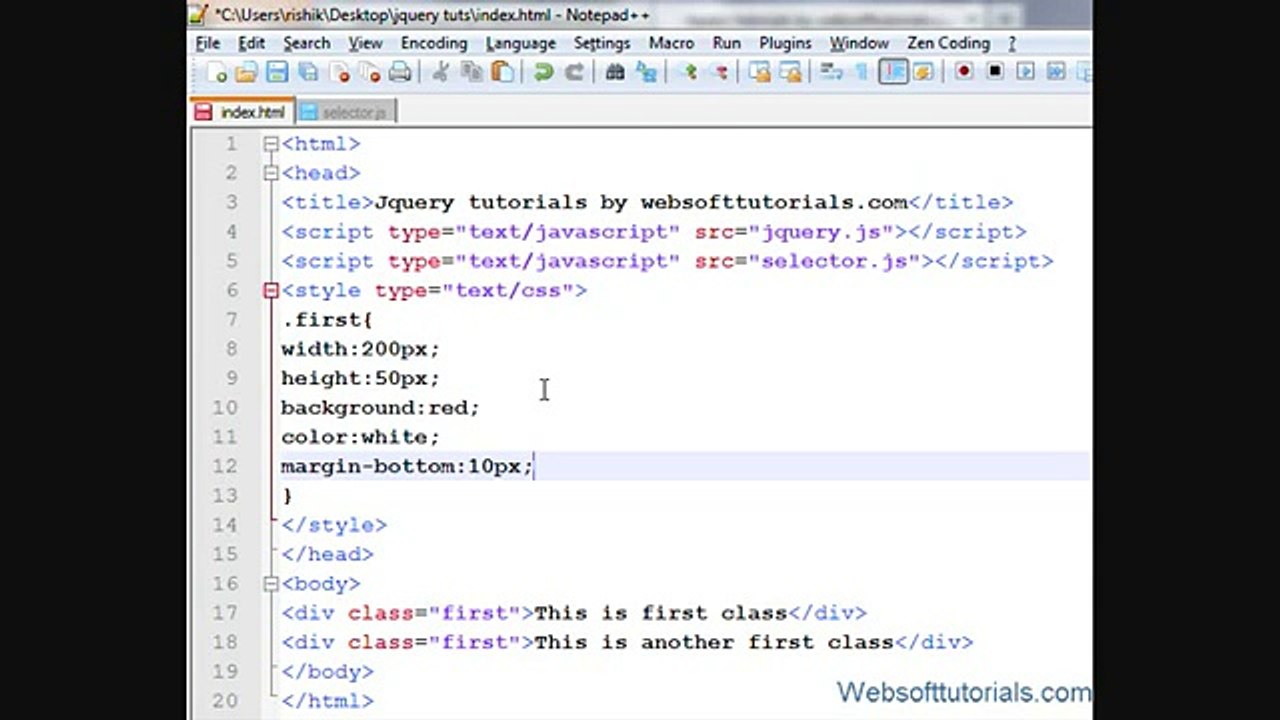Undo the last edit

[543, 72]
